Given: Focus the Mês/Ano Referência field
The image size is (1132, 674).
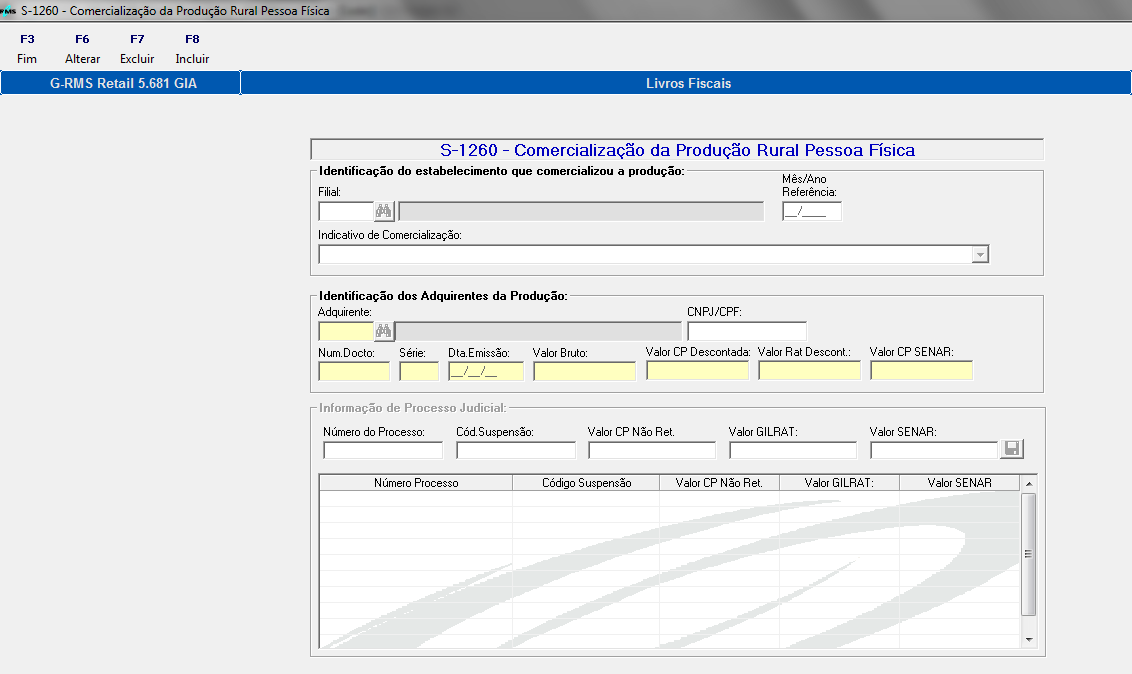Looking at the screenshot, I should tap(812, 211).
